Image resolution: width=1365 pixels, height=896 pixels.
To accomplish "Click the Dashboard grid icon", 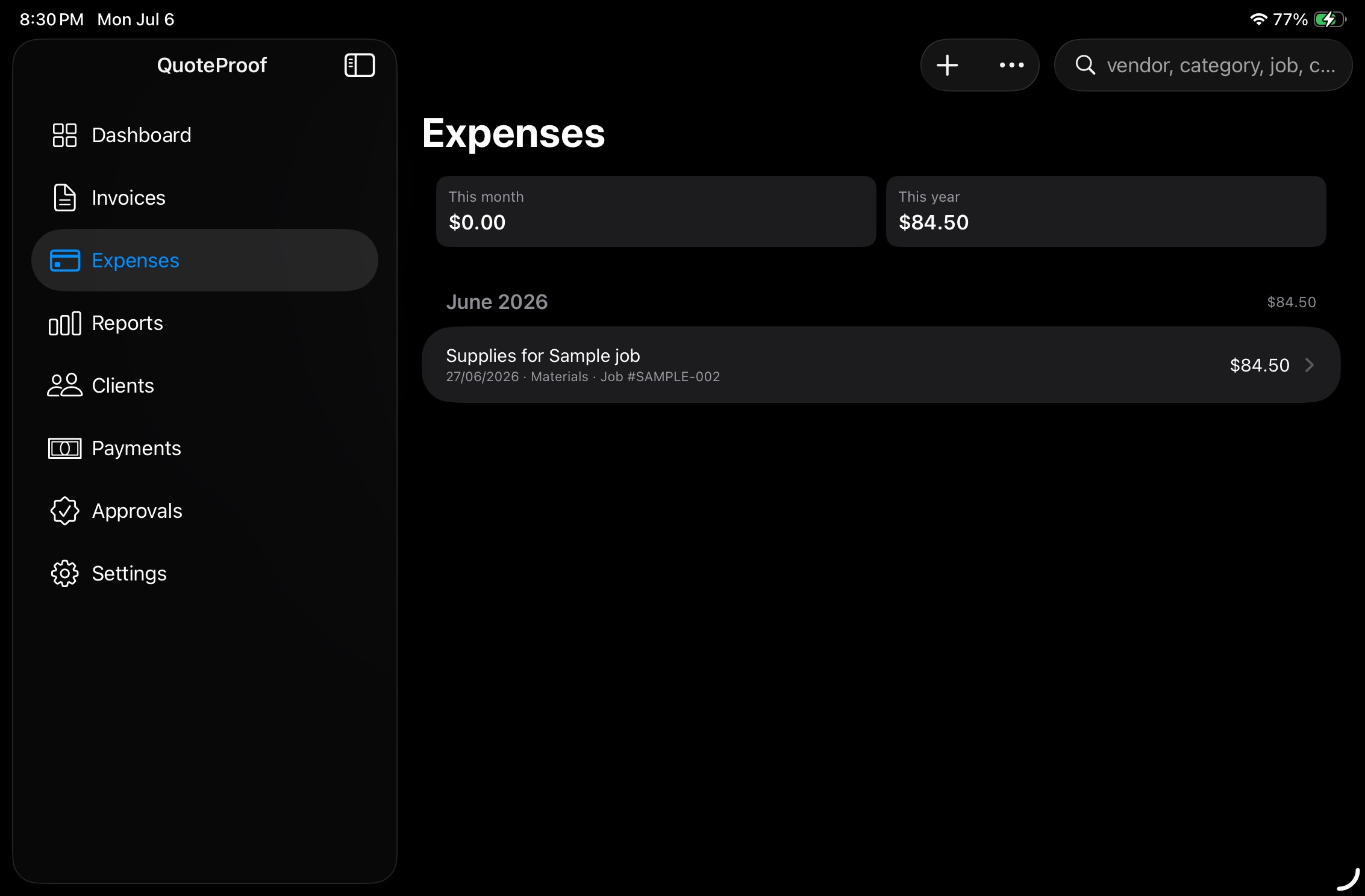I will (x=64, y=135).
